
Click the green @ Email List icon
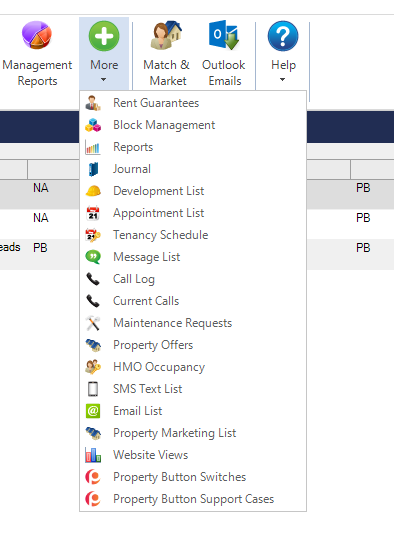click(93, 411)
